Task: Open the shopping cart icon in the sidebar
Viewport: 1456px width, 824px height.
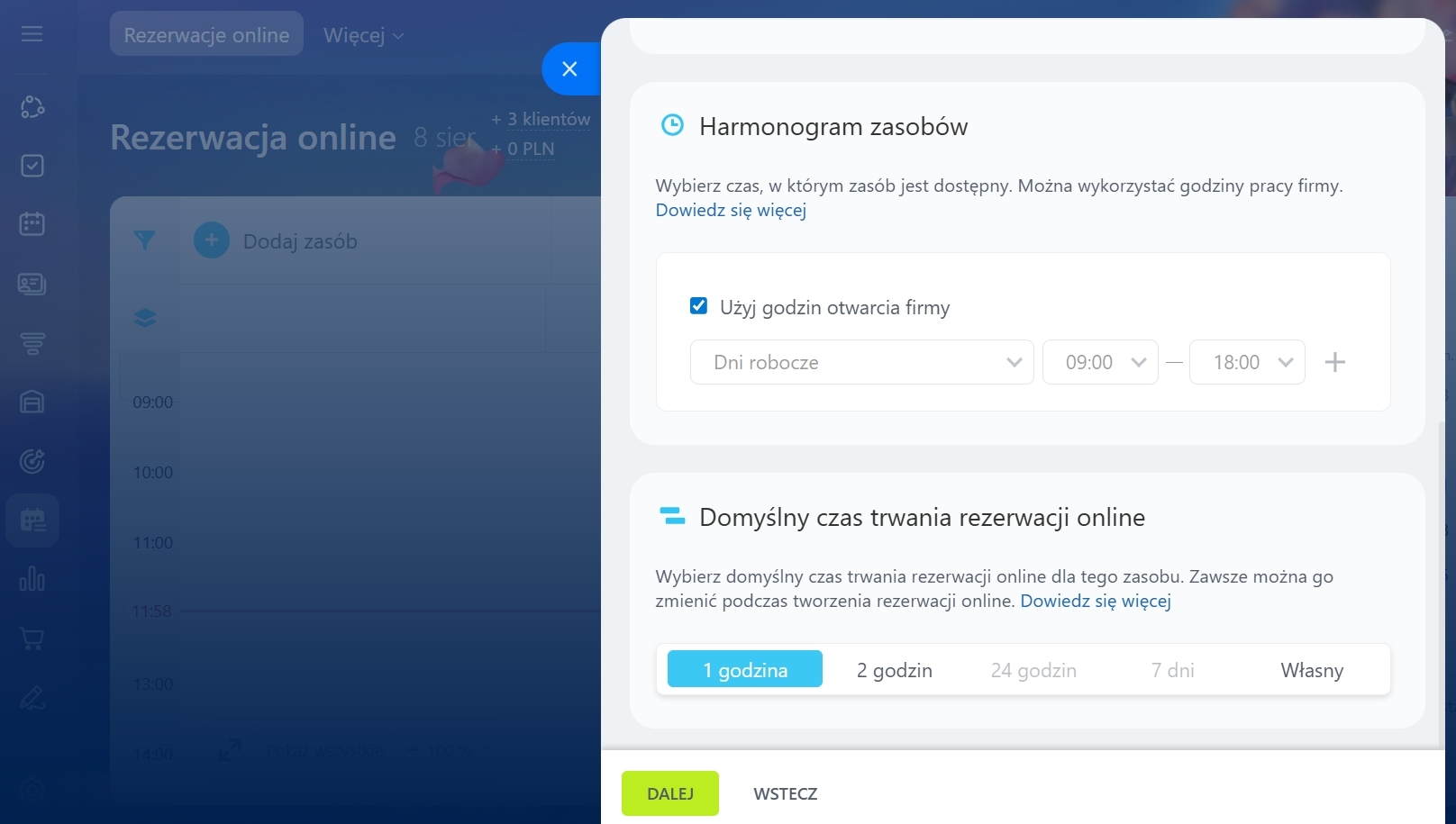Action: click(32, 638)
